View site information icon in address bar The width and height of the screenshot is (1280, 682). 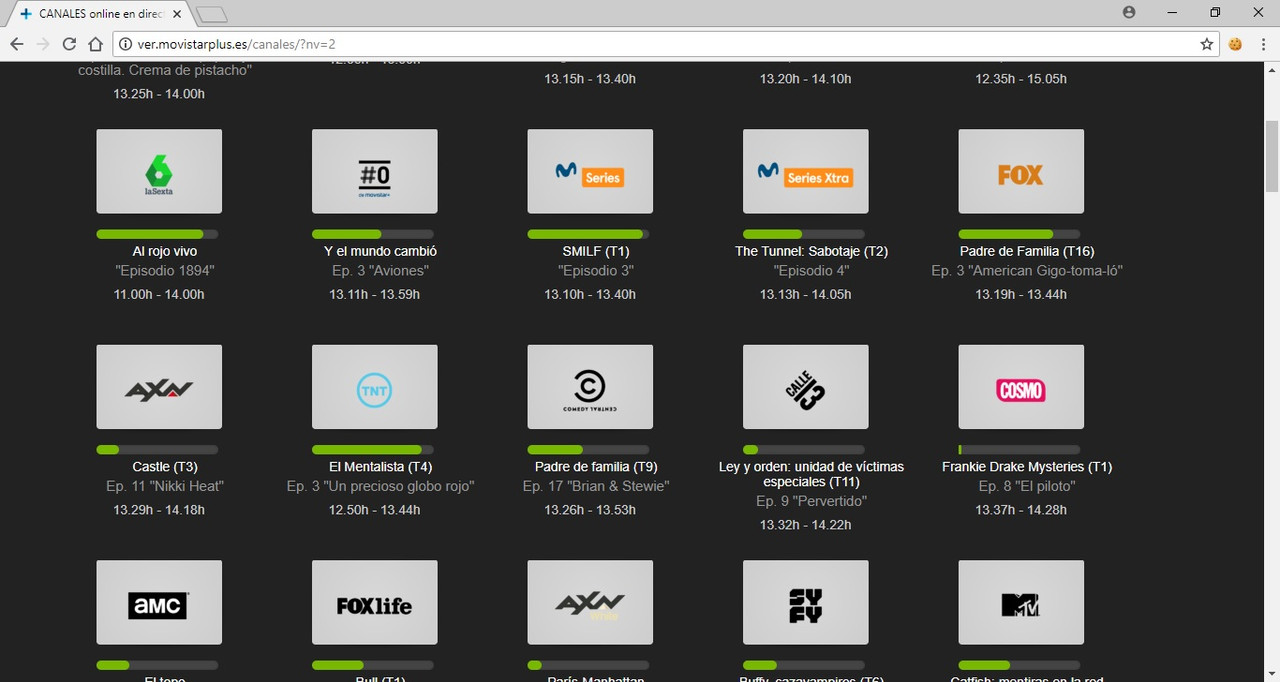coord(125,44)
